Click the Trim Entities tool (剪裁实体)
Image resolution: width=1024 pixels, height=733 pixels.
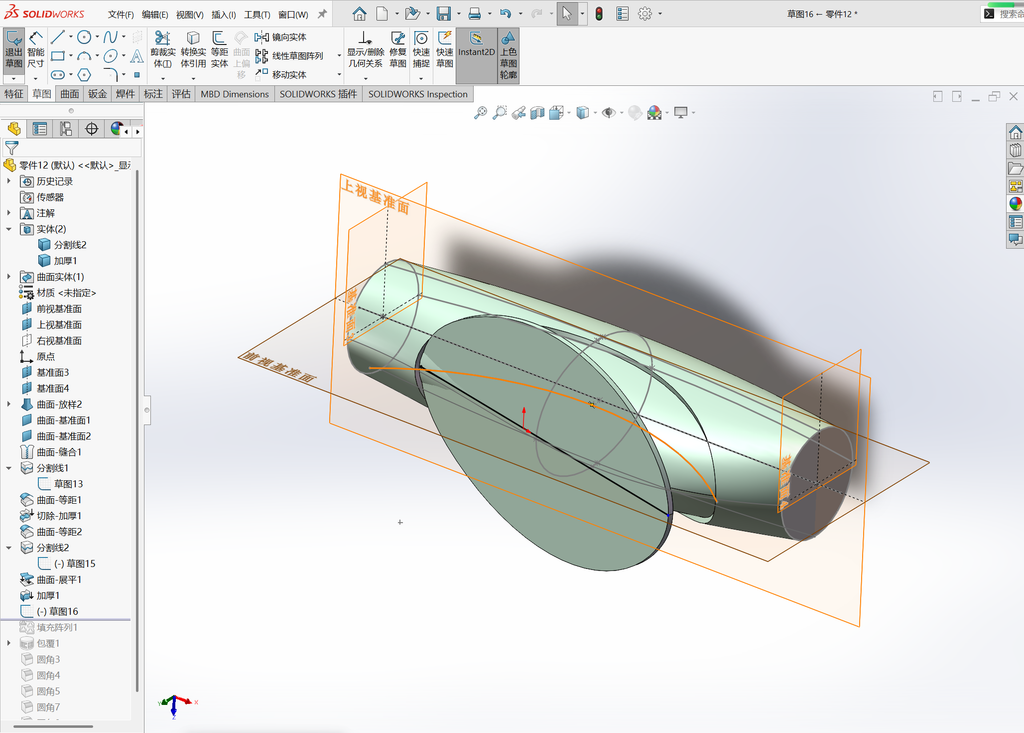[163, 50]
